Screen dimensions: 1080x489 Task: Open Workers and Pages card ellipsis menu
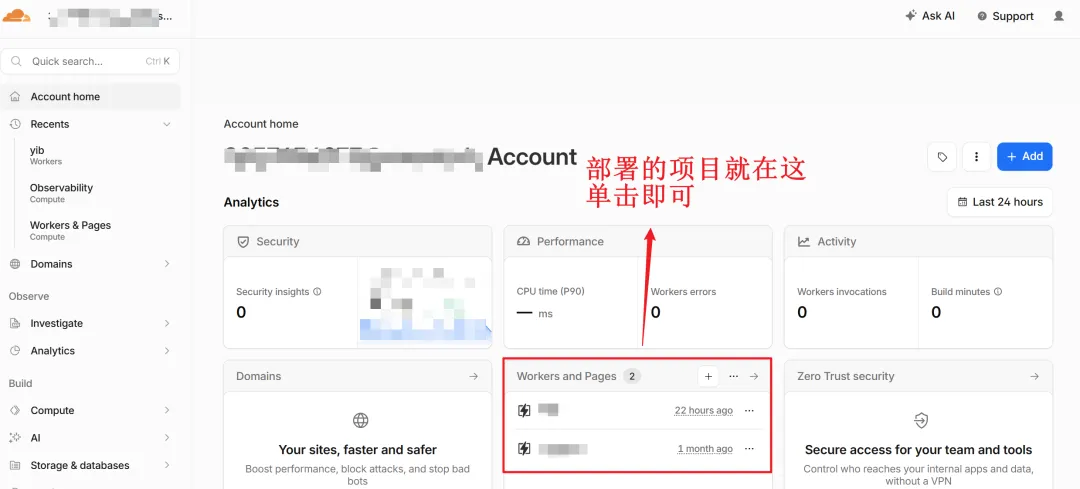click(x=734, y=376)
